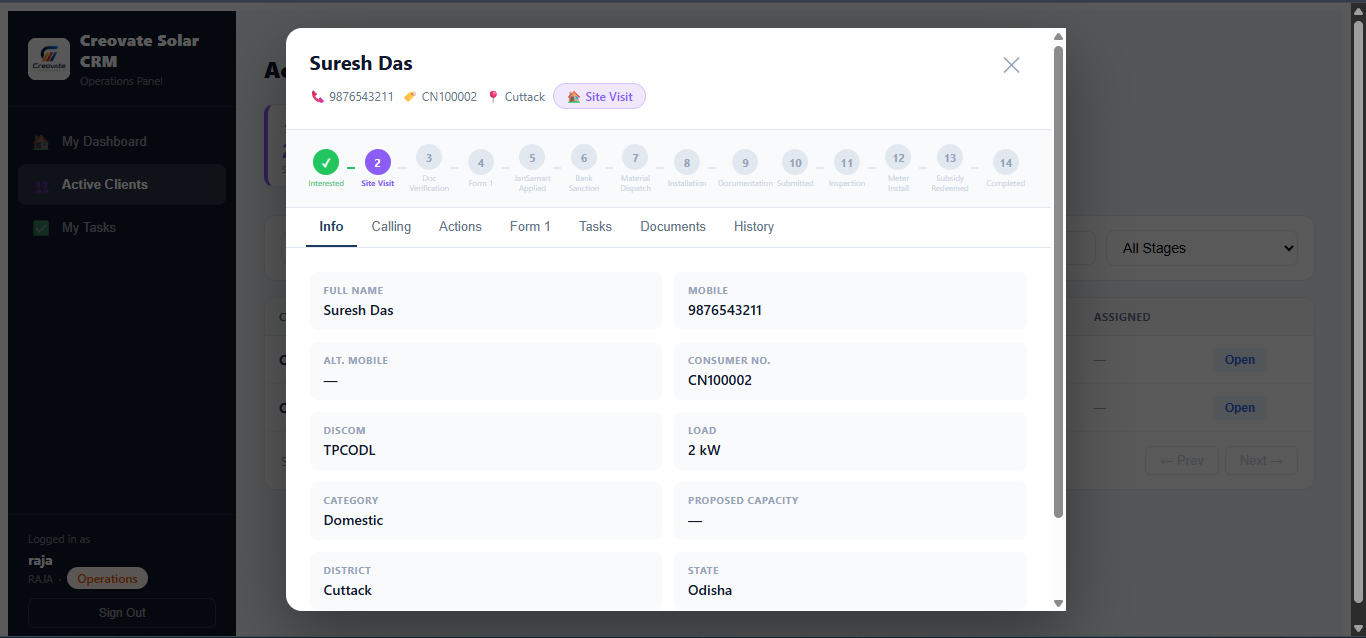The image size is (1366, 638).
Task: Click the Prev pagination button
Action: coord(1182,461)
